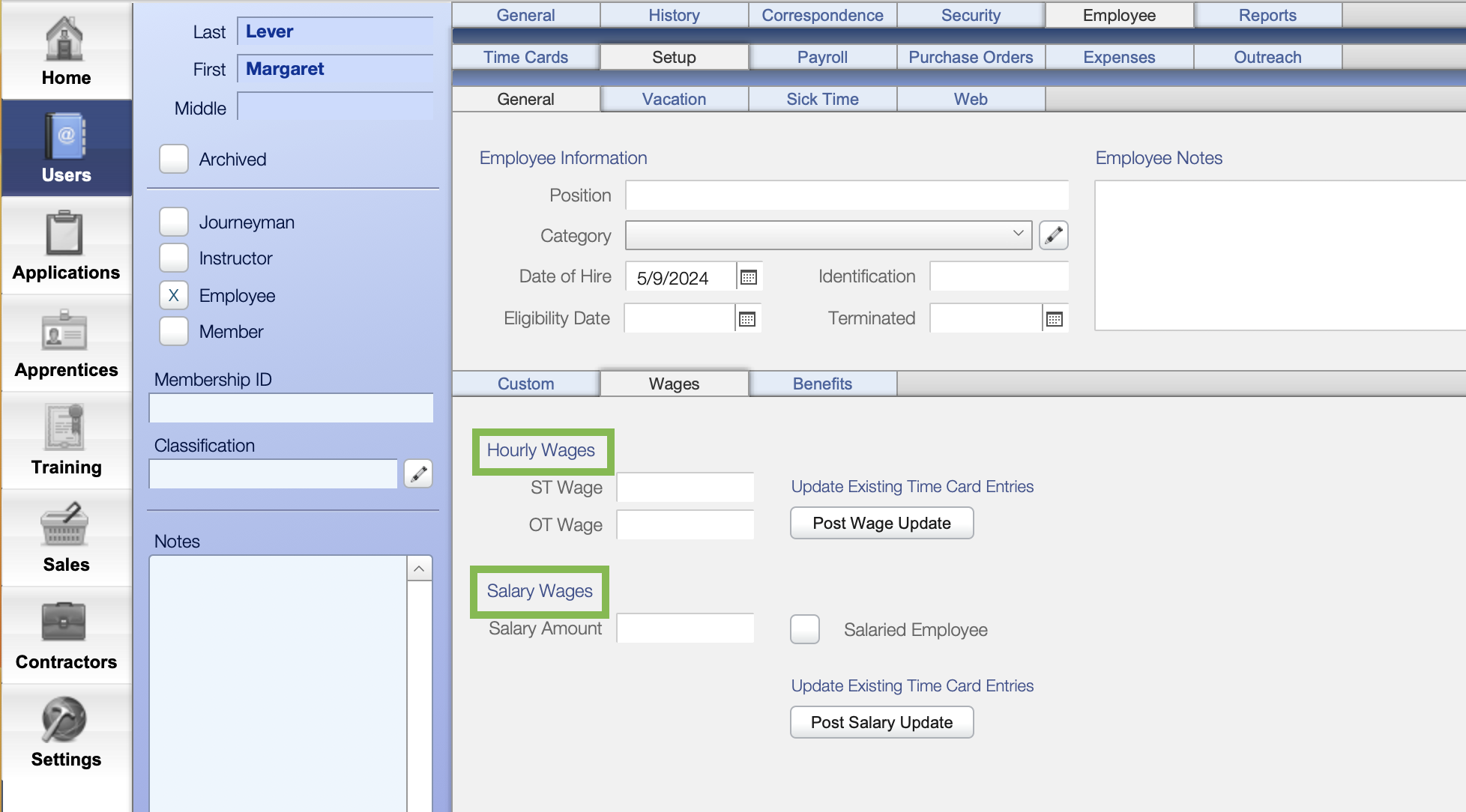Open Terminated date calendar picker

point(1054,319)
